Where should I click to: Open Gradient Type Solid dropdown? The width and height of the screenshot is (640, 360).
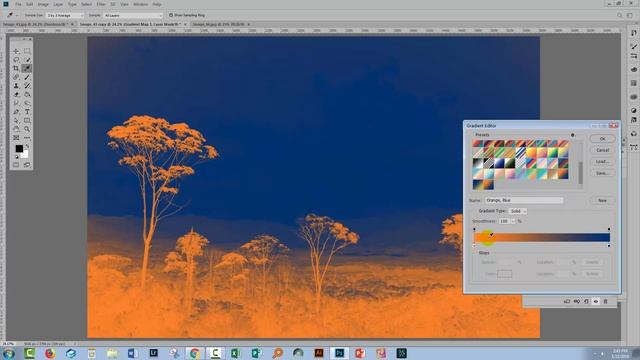point(518,211)
